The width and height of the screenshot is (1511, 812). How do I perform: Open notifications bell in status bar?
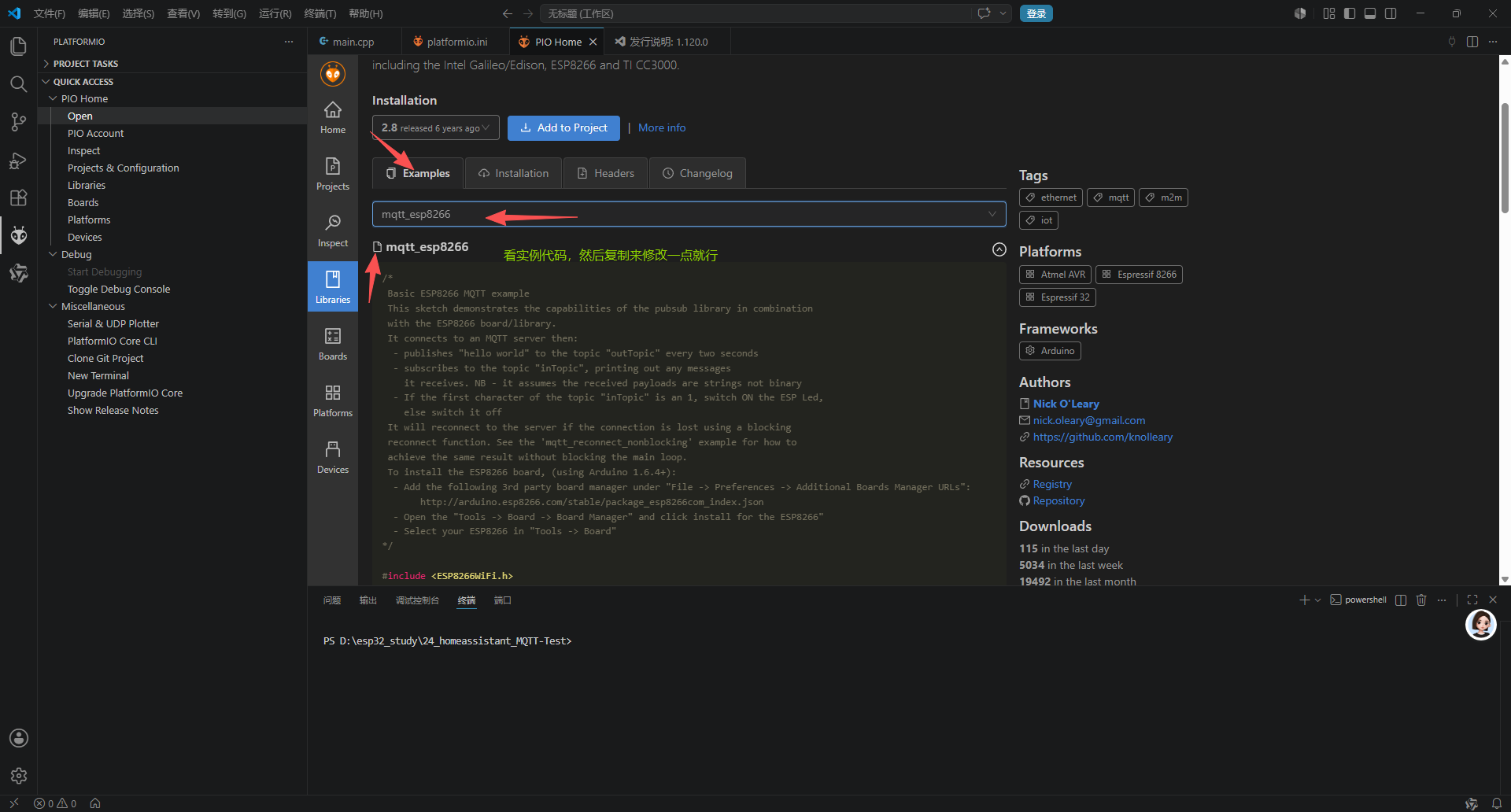coord(1496,803)
